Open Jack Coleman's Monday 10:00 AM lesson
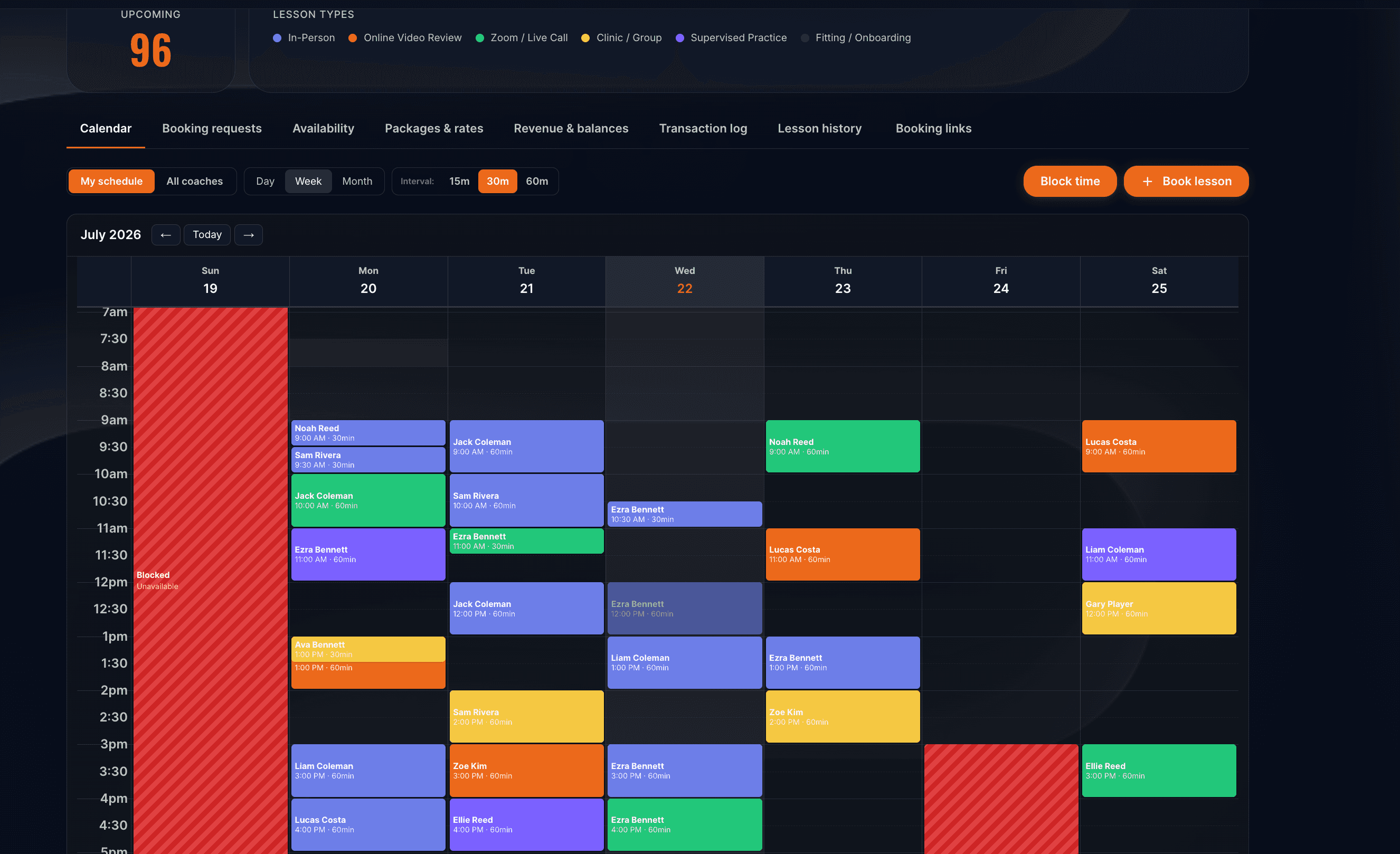This screenshot has height=854, width=1400. tap(368, 500)
